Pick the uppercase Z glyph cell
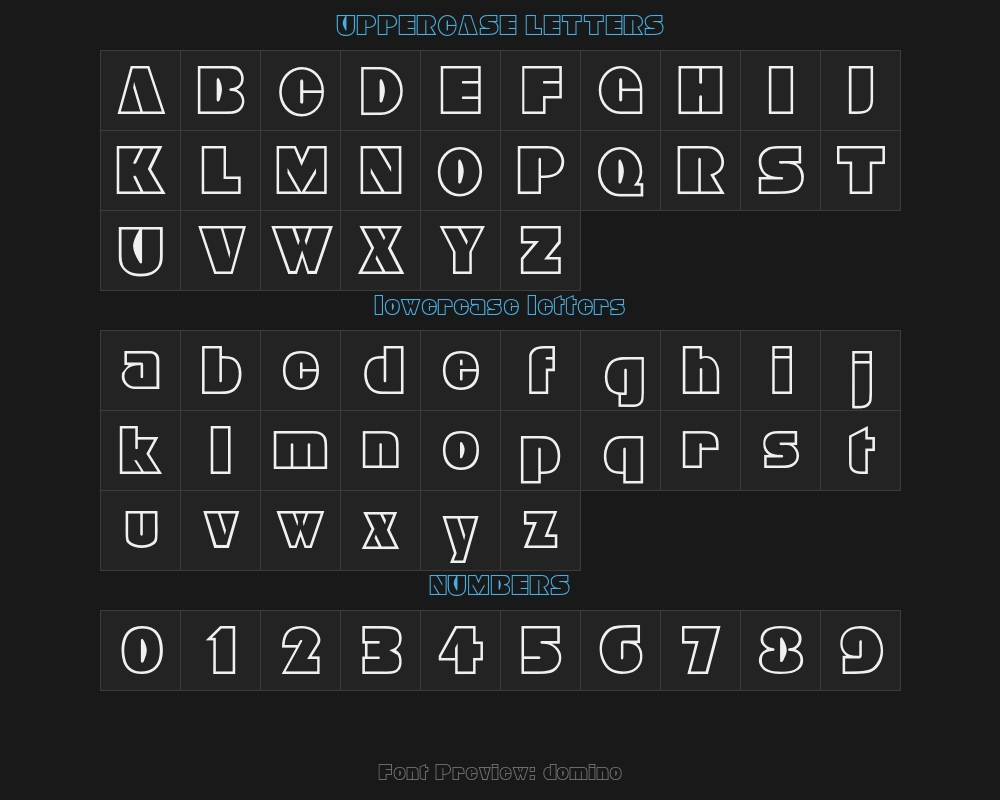 click(x=540, y=250)
